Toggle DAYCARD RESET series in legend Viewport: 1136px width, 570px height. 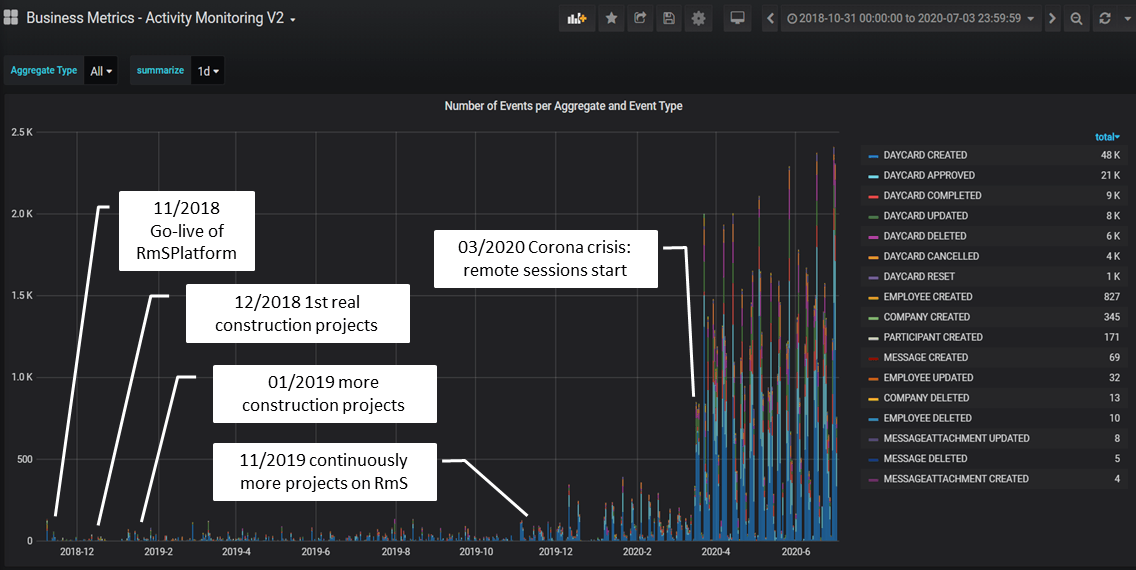click(919, 277)
